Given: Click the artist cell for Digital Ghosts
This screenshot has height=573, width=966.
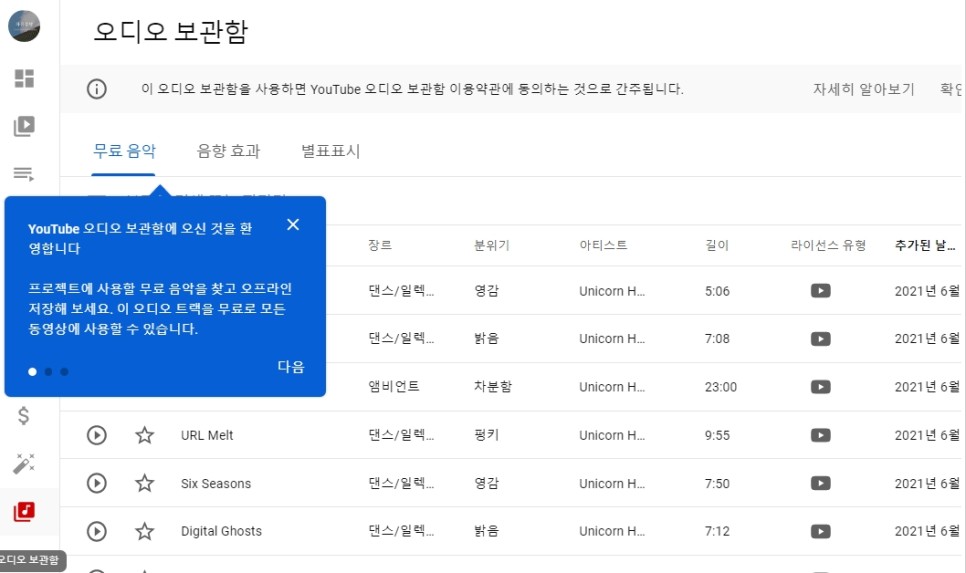Looking at the screenshot, I should coord(612,531).
